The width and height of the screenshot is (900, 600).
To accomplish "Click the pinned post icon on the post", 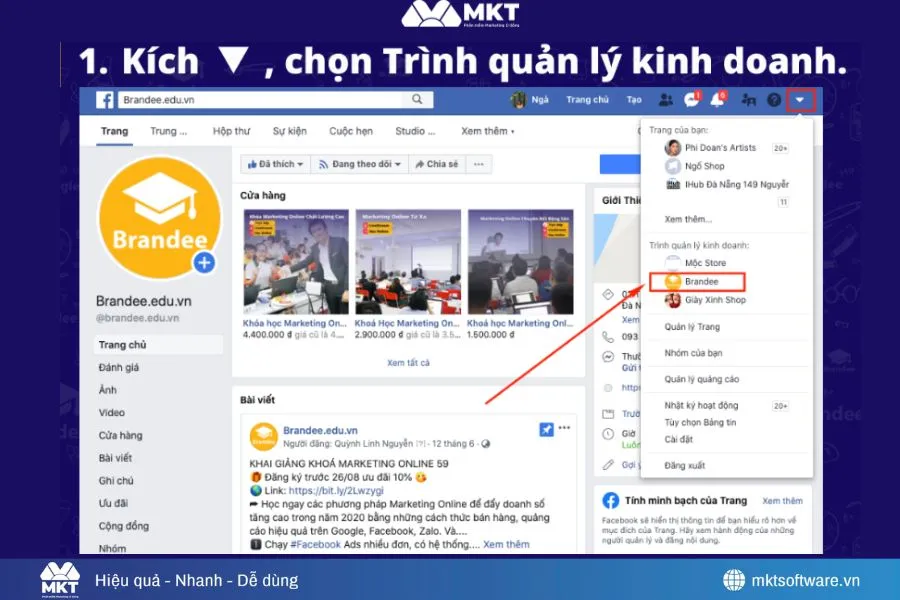I will click(x=546, y=427).
